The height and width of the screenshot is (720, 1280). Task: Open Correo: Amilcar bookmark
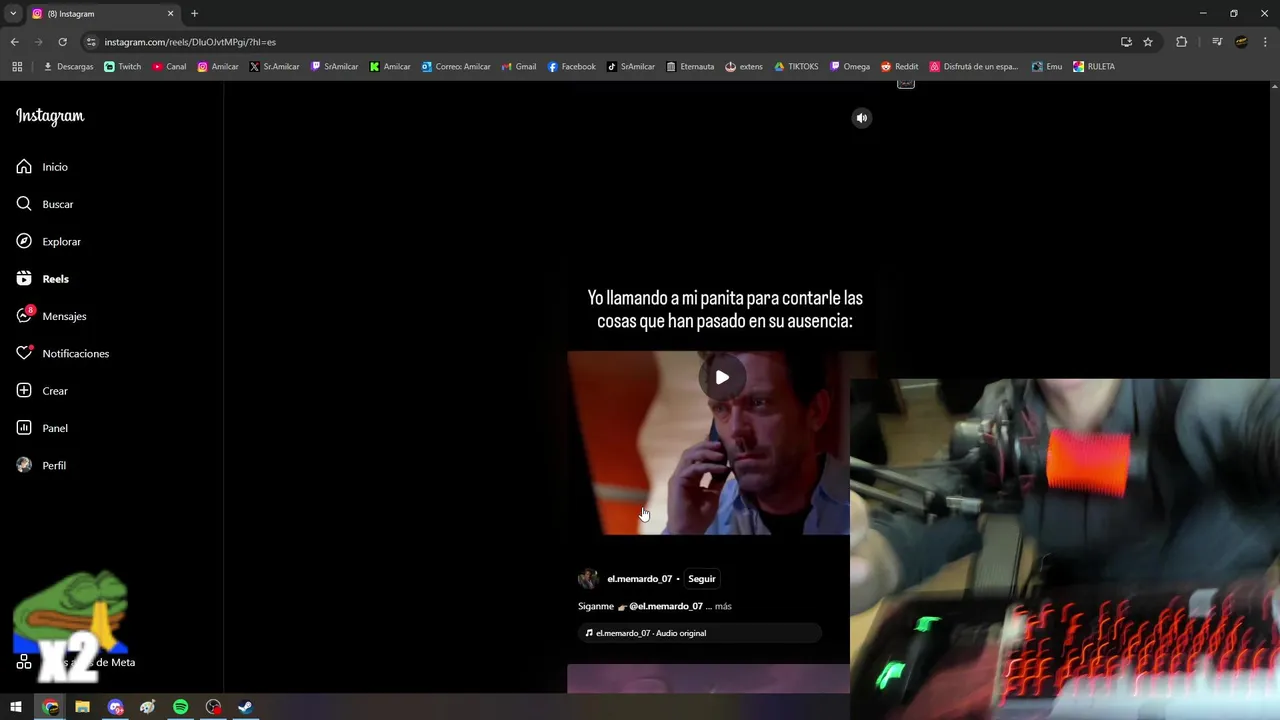pos(456,67)
